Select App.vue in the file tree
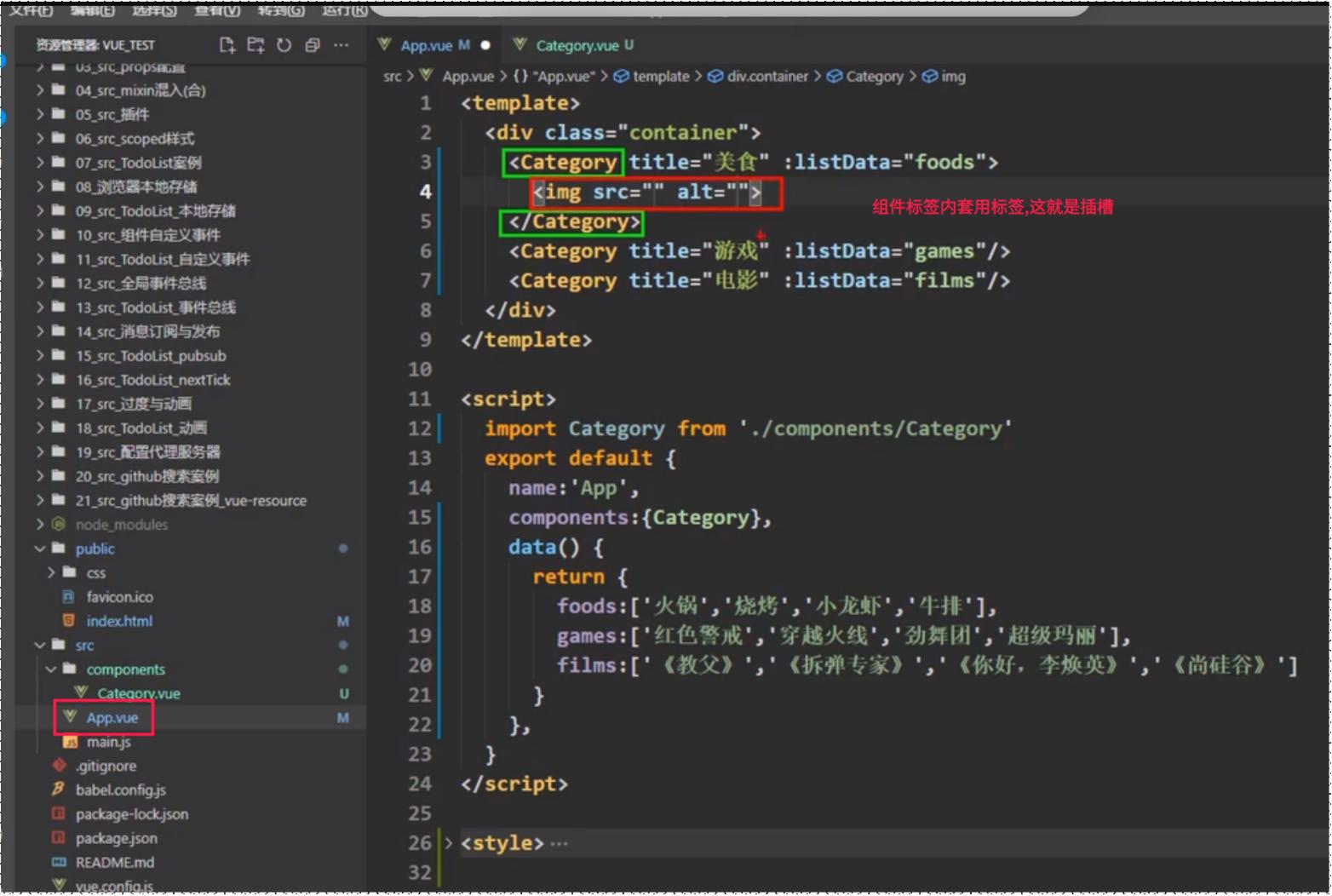This screenshot has height=896, width=1332. point(112,718)
